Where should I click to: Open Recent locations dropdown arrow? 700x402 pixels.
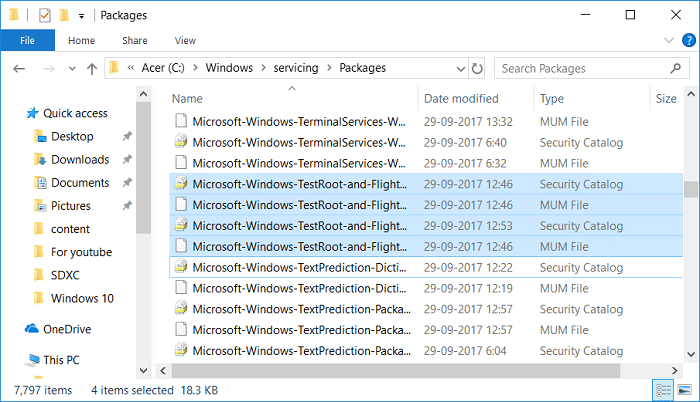pos(71,69)
